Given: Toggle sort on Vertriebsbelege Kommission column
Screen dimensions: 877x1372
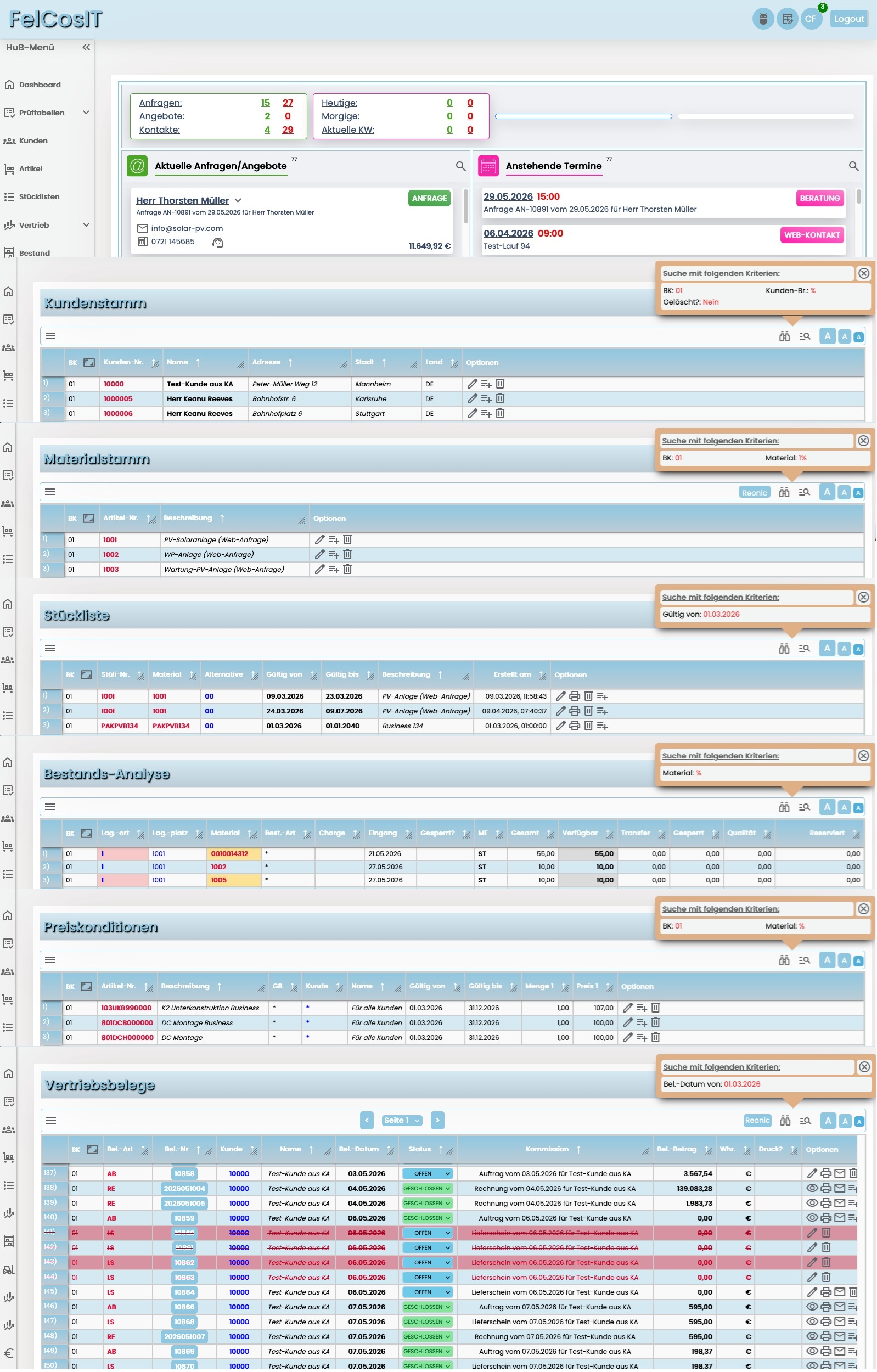Looking at the screenshot, I should tap(578, 1150).
